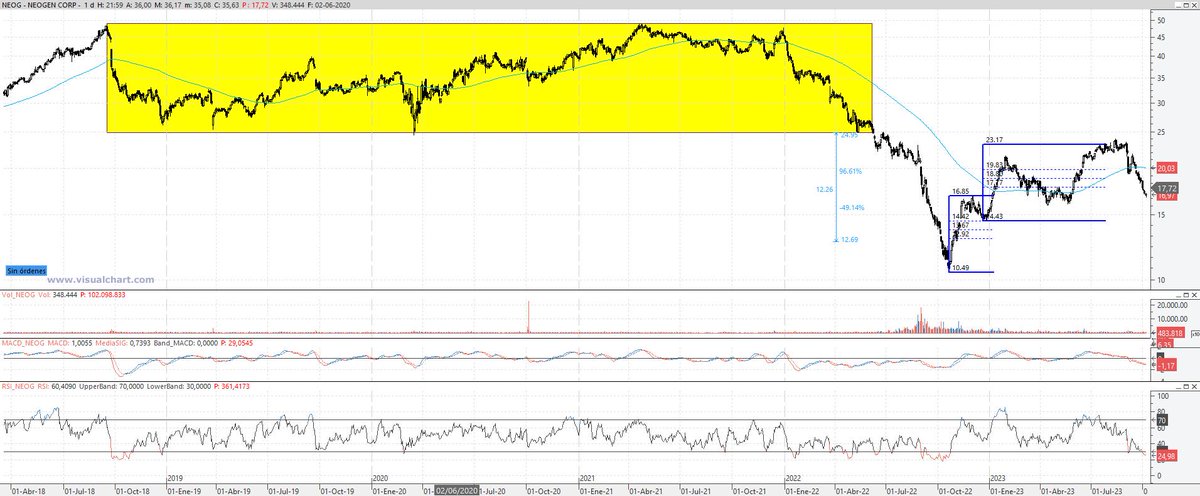Click the 16.85 level label

[960, 191]
